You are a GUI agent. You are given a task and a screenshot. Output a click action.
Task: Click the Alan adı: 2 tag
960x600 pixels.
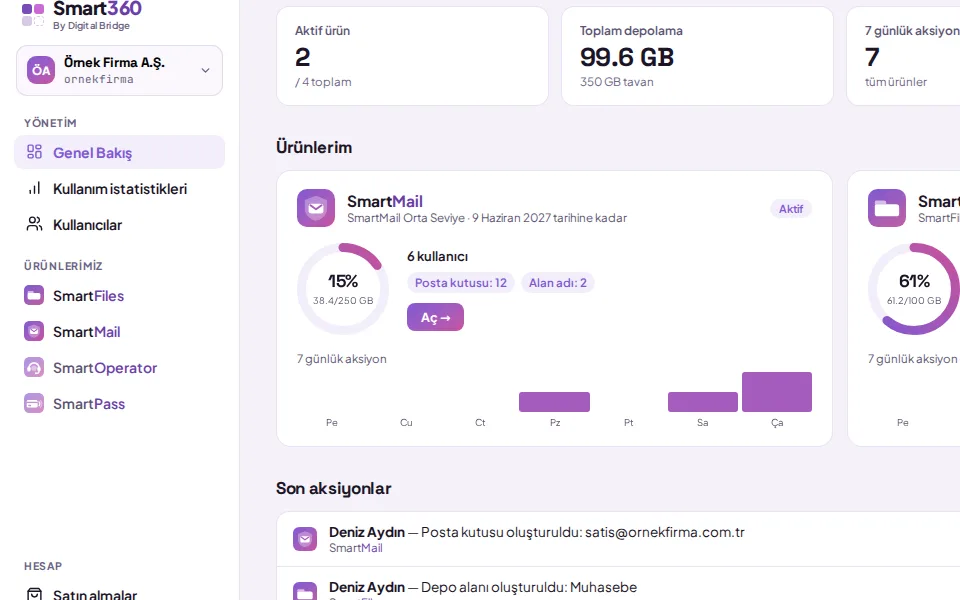(558, 283)
